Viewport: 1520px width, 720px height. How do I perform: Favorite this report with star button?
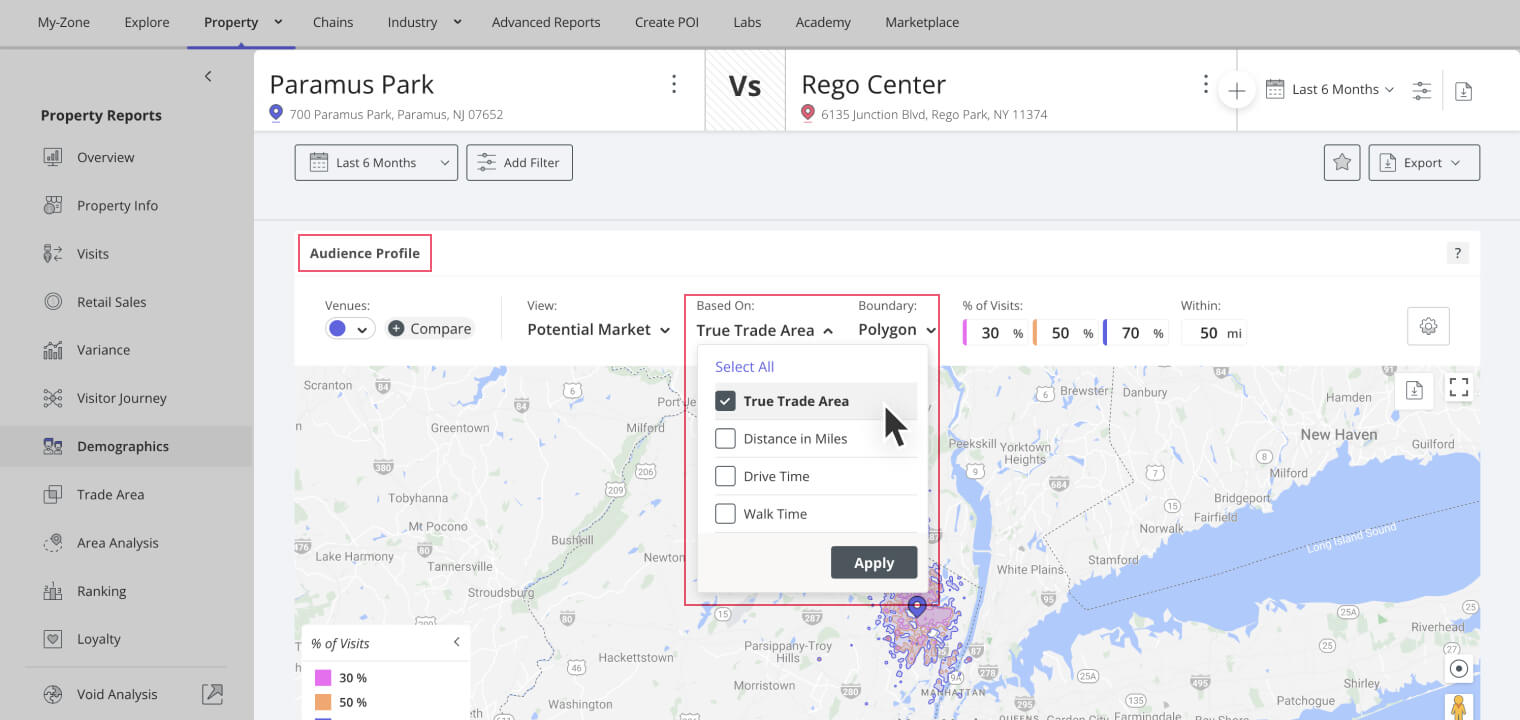click(1342, 163)
